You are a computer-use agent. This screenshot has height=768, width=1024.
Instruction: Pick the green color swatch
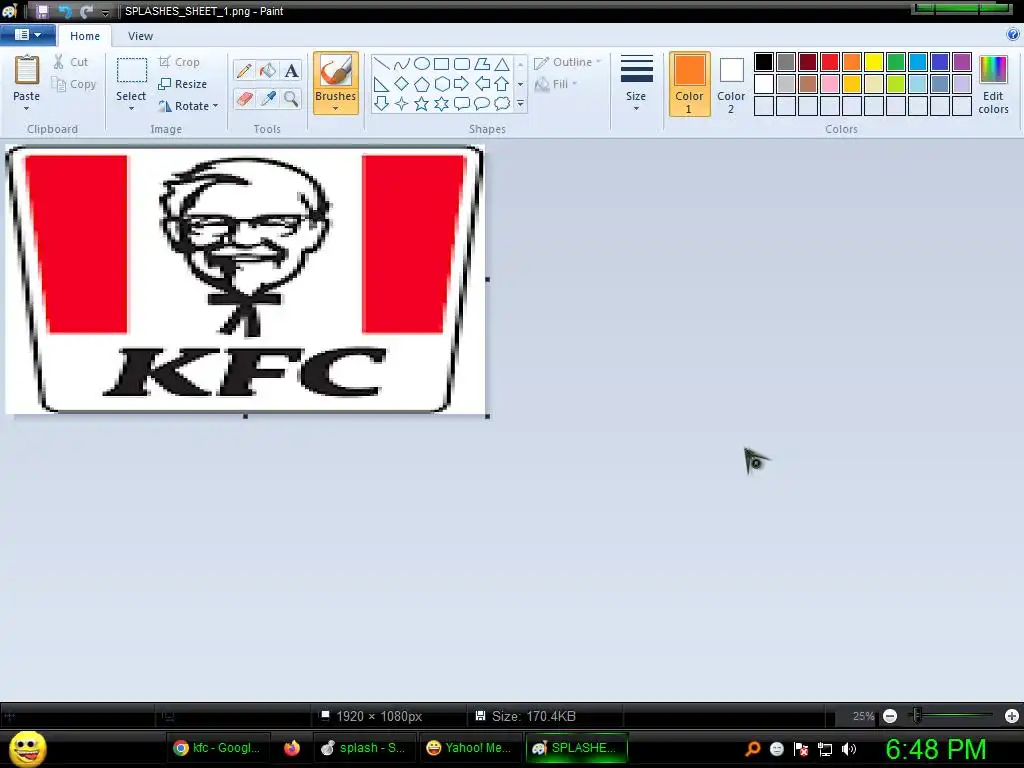tap(896, 62)
